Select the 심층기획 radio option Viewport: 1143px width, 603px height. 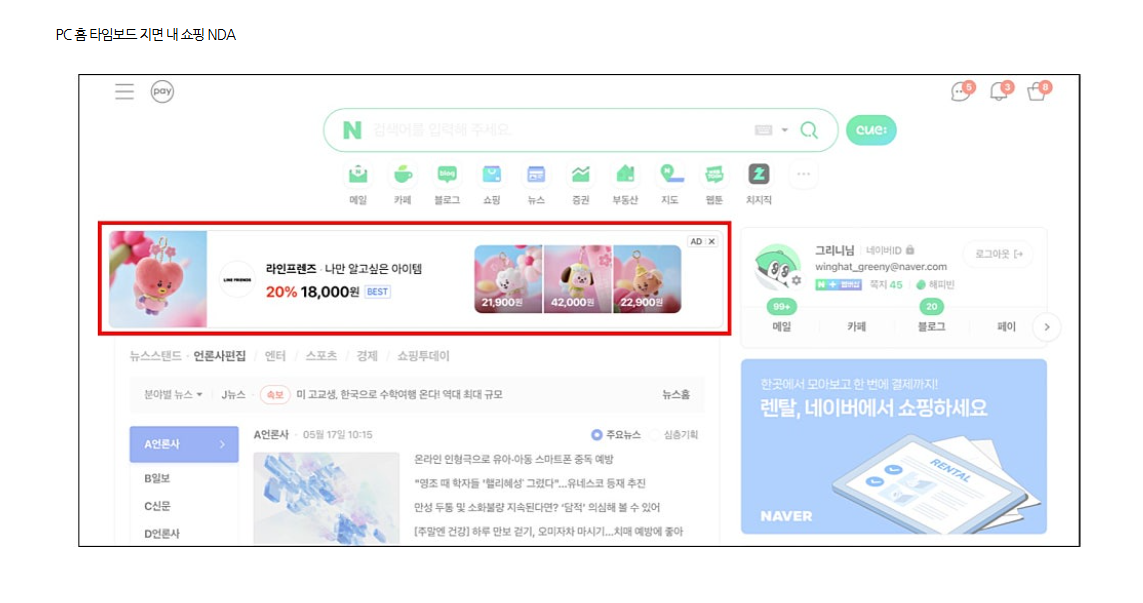674,435
